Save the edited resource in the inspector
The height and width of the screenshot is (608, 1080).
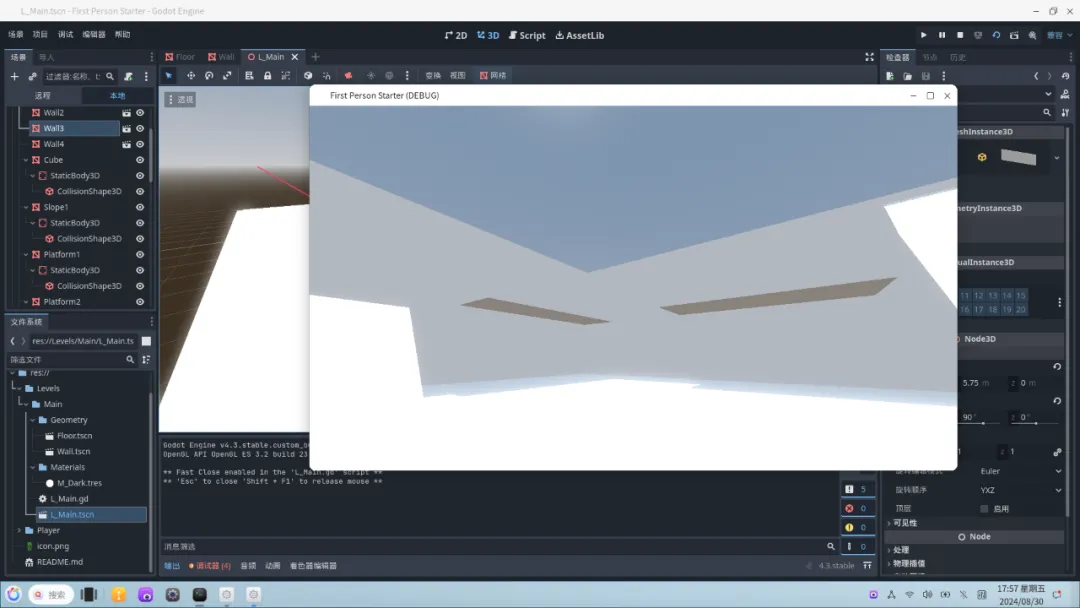(x=926, y=76)
